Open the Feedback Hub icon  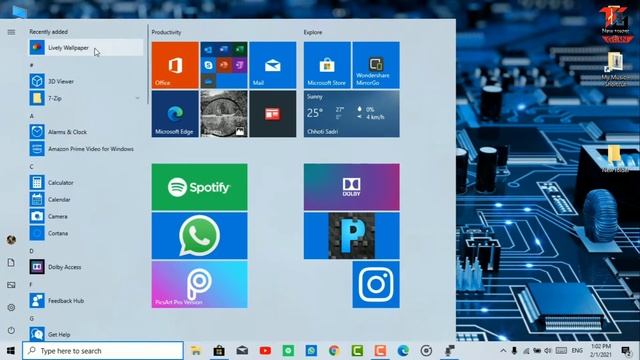[x=37, y=301]
